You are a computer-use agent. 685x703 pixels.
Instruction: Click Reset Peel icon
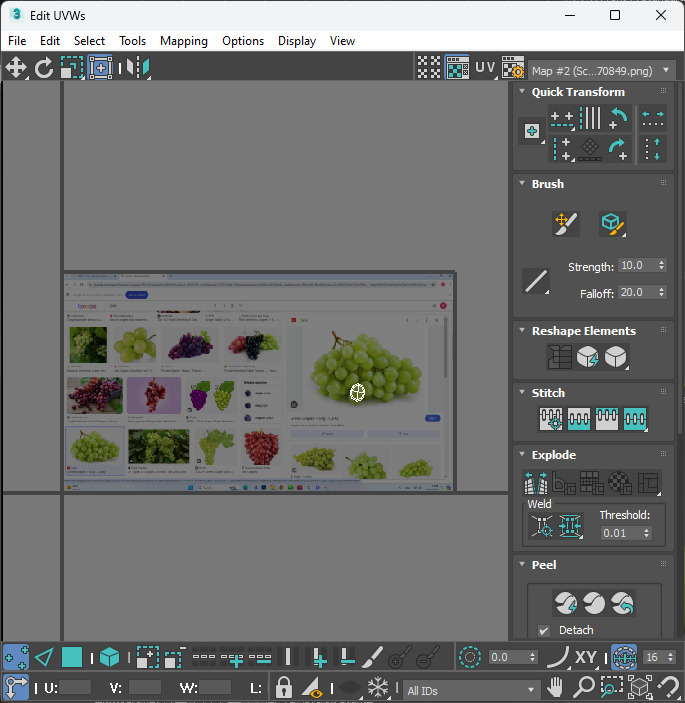click(x=622, y=603)
